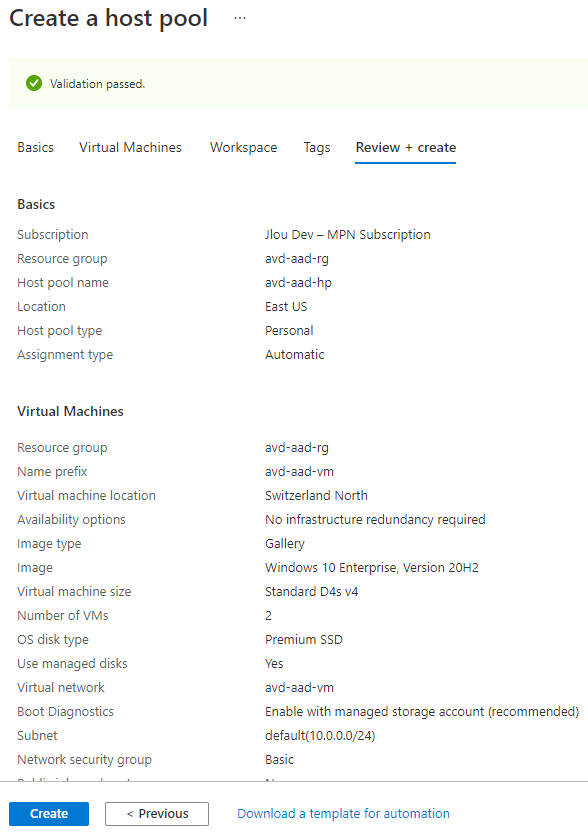Select the Tags tab

[317, 147]
